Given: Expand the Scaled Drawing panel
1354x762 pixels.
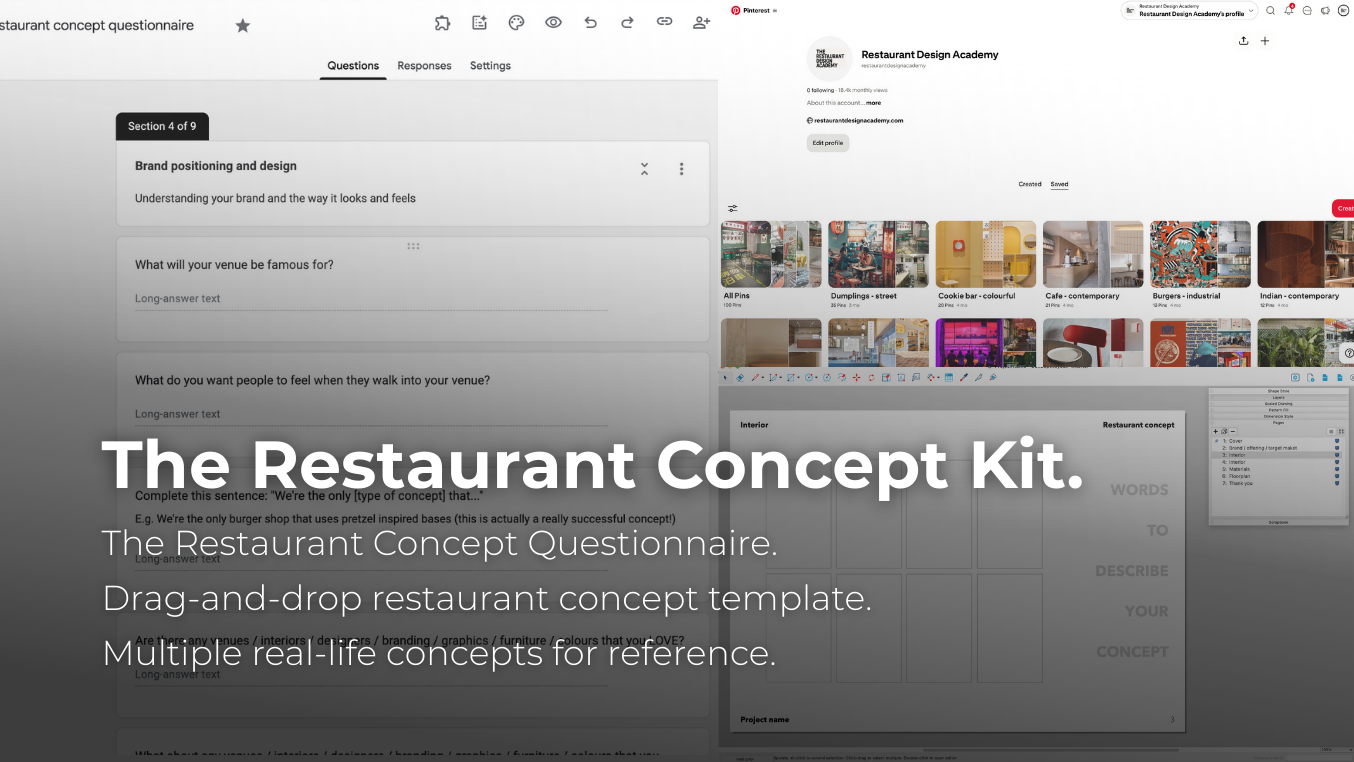Looking at the screenshot, I should click(x=1278, y=404).
